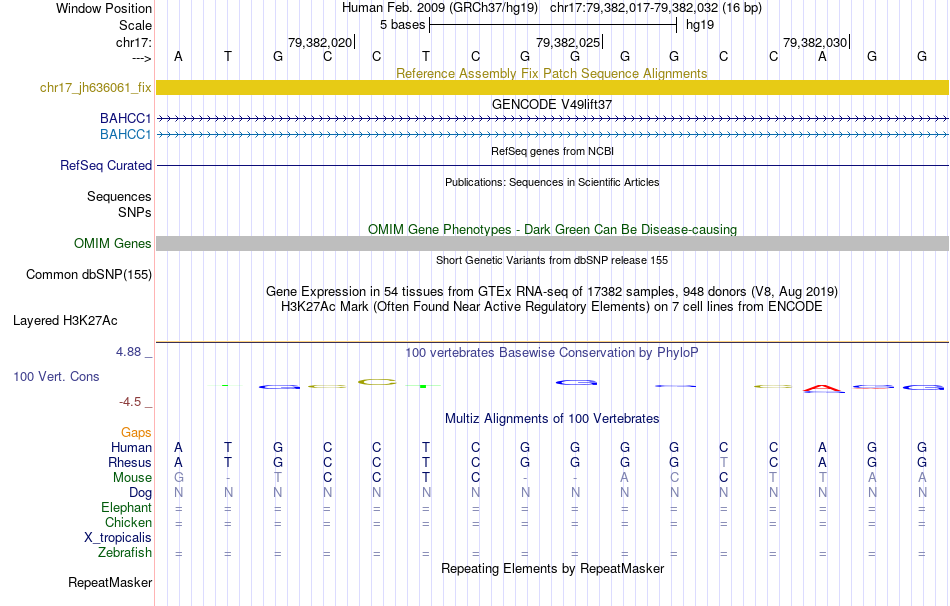This screenshot has height=606, width=950.
Task: Click the OMIM Genes track label
Action: [113, 244]
